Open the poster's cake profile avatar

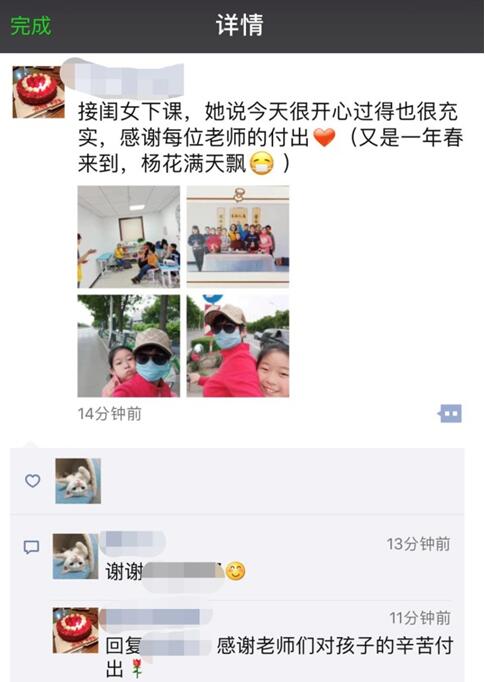(x=38, y=92)
